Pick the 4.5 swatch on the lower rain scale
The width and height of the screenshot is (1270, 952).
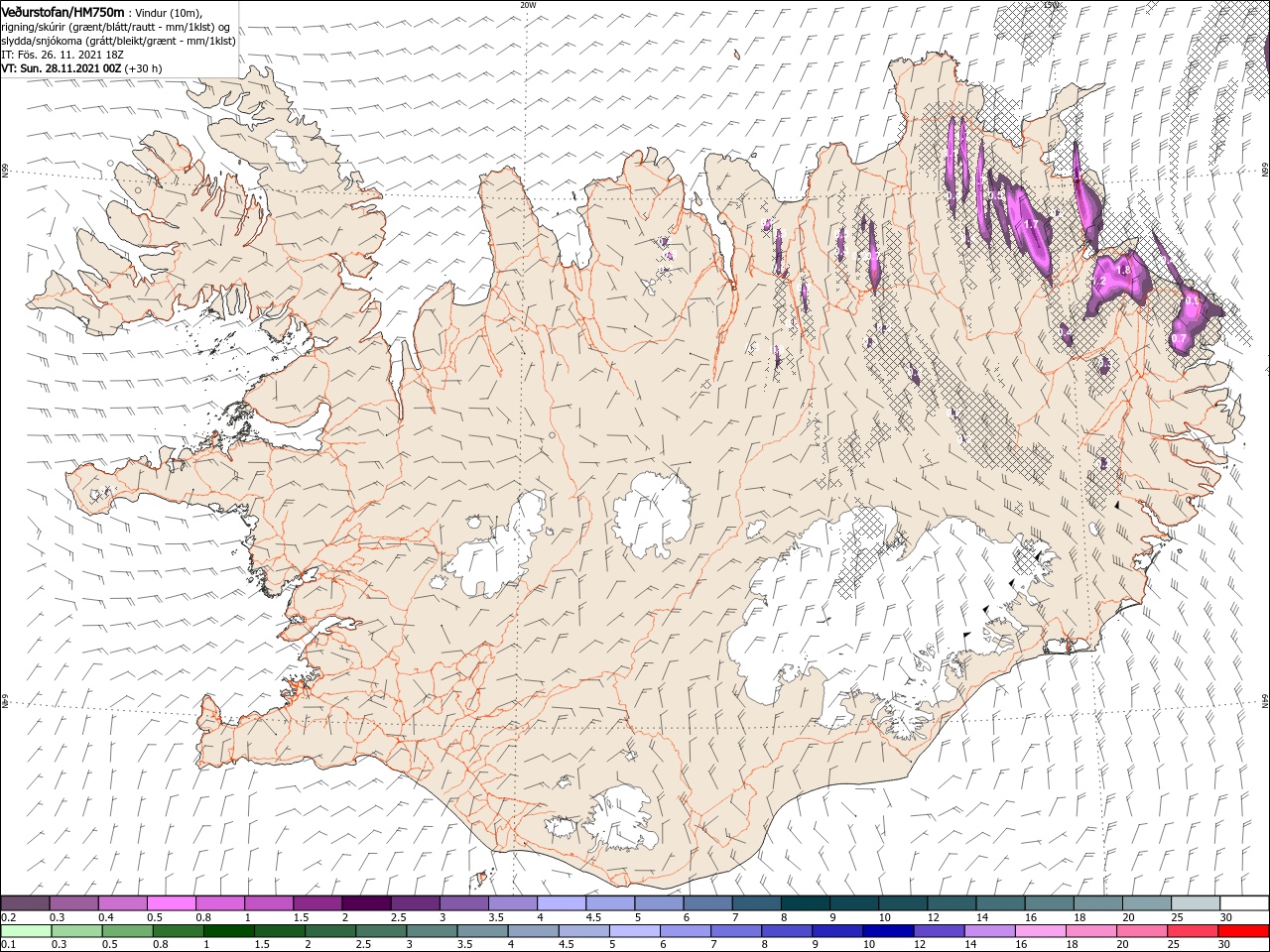pyautogui.click(x=584, y=931)
